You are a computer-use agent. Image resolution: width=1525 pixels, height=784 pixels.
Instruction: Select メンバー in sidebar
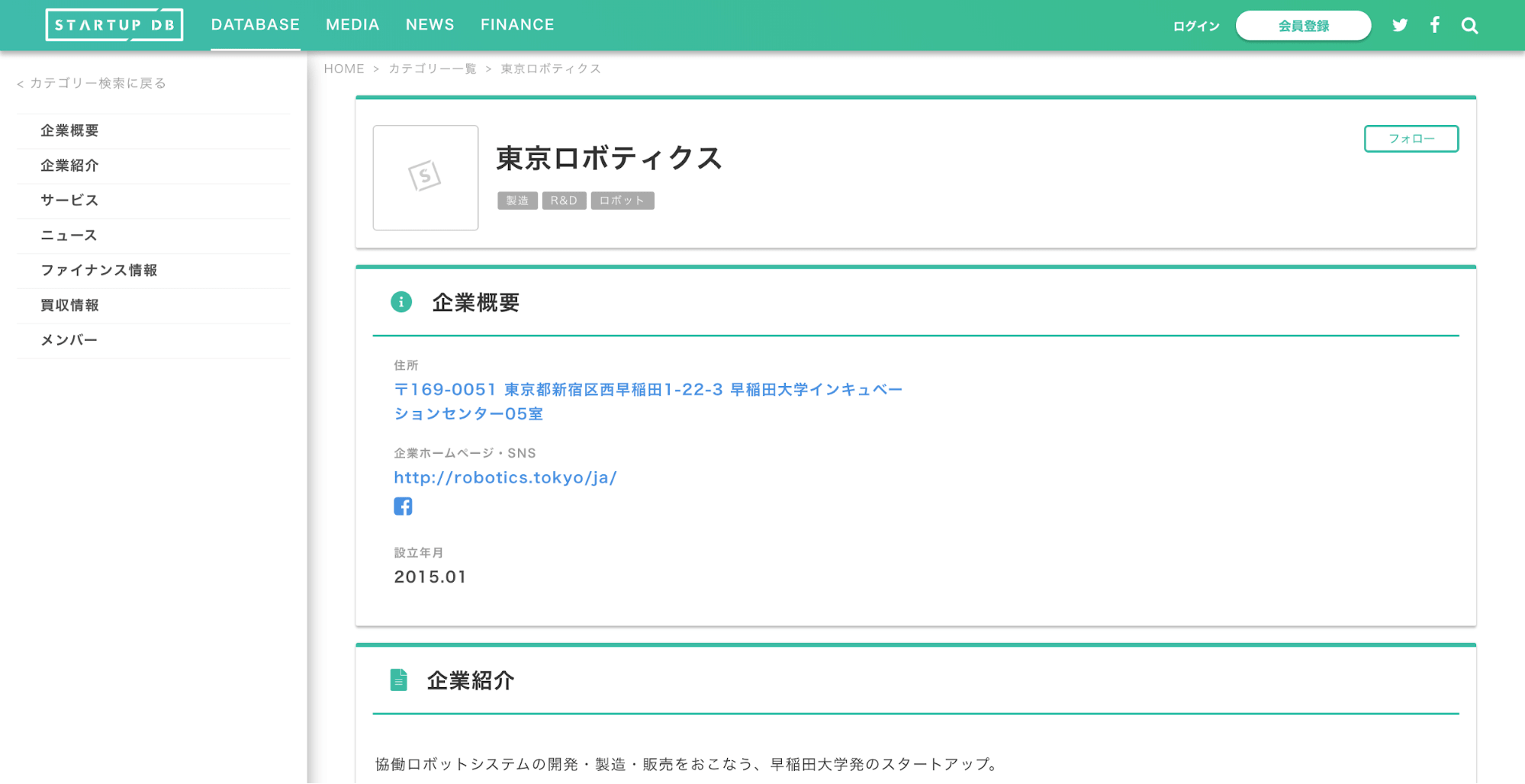tap(153, 342)
